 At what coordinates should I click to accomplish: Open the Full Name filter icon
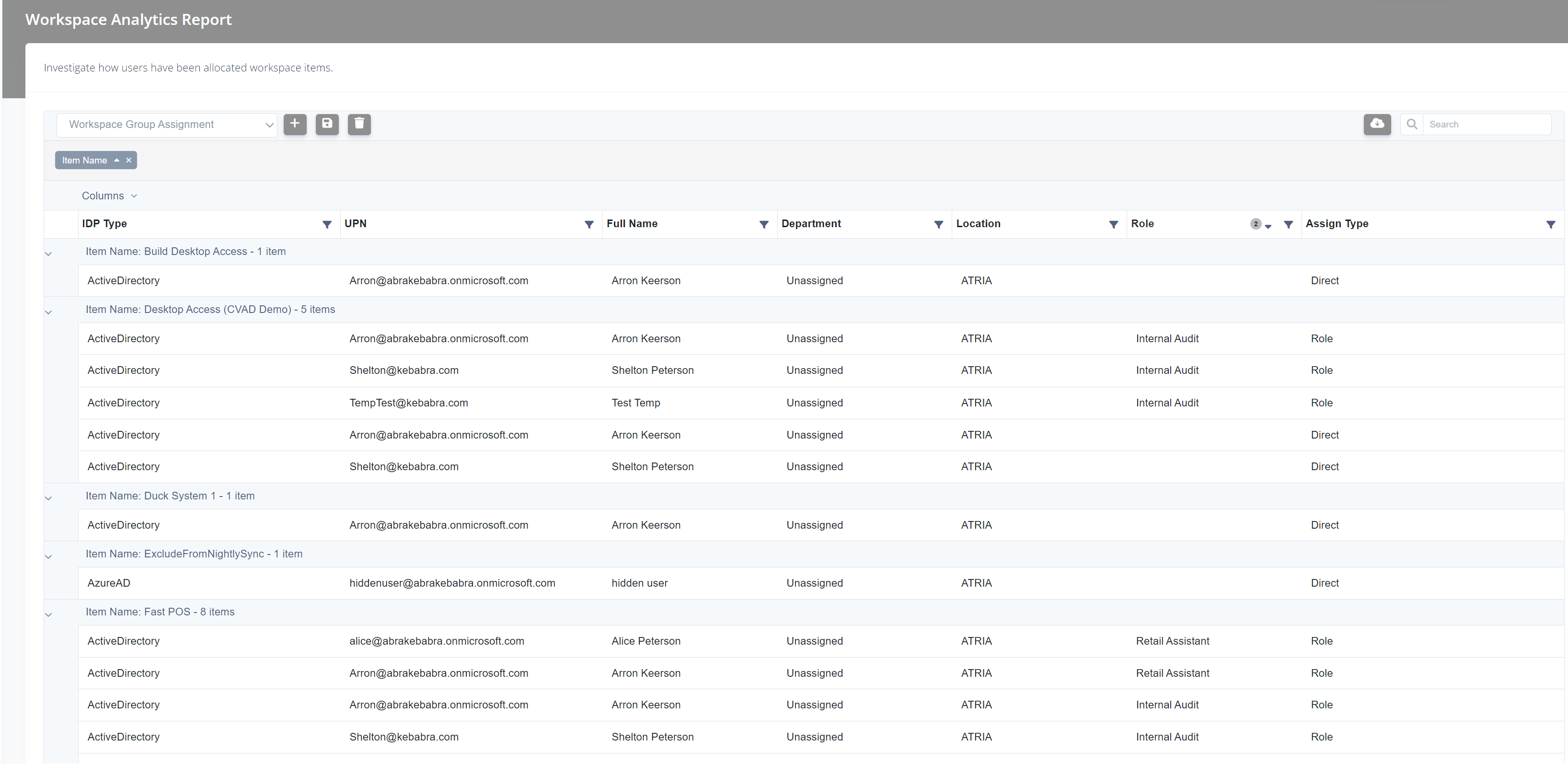[763, 225]
